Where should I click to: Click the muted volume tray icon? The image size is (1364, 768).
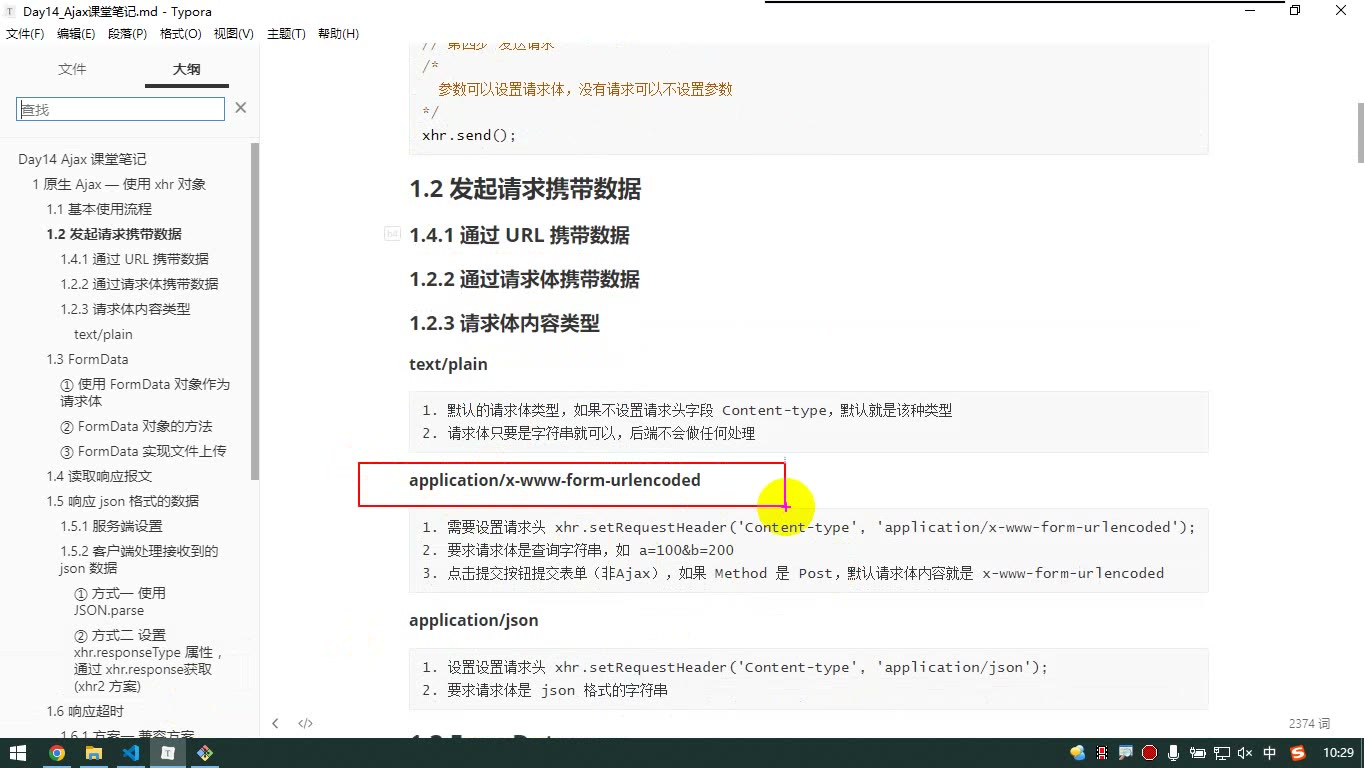[1245, 753]
